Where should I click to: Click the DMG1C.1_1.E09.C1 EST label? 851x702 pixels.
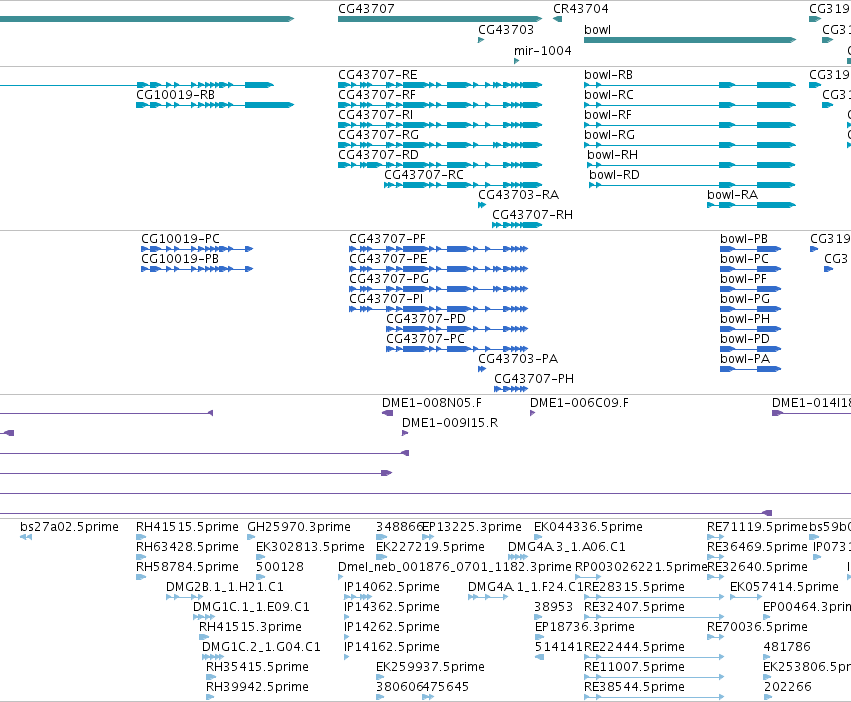point(251,607)
